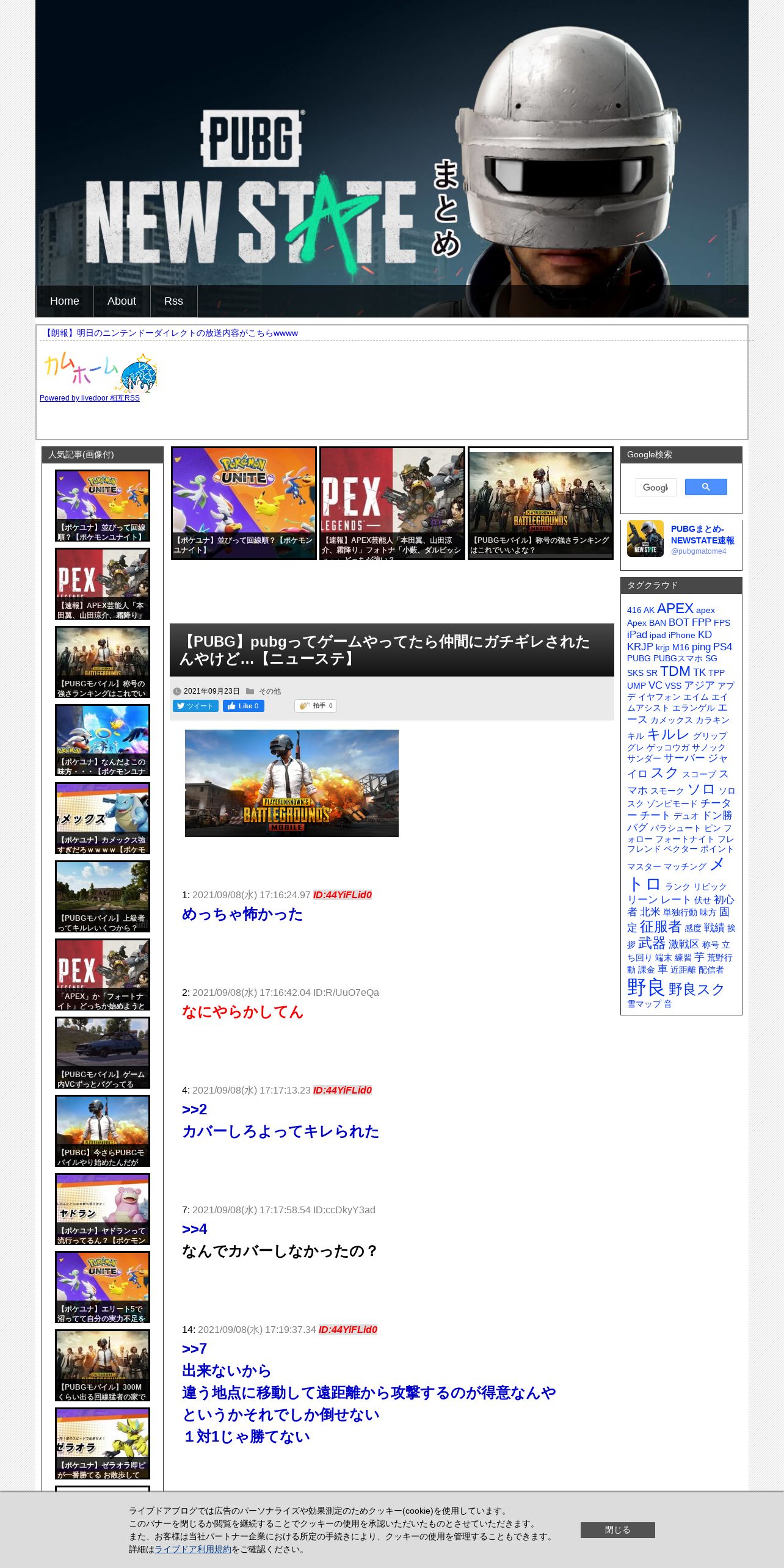The width and height of the screenshot is (784, 1568).
Task: Open top banner Pokemon Unite 並びって回線順 thumbnail
Action: coord(244,503)
